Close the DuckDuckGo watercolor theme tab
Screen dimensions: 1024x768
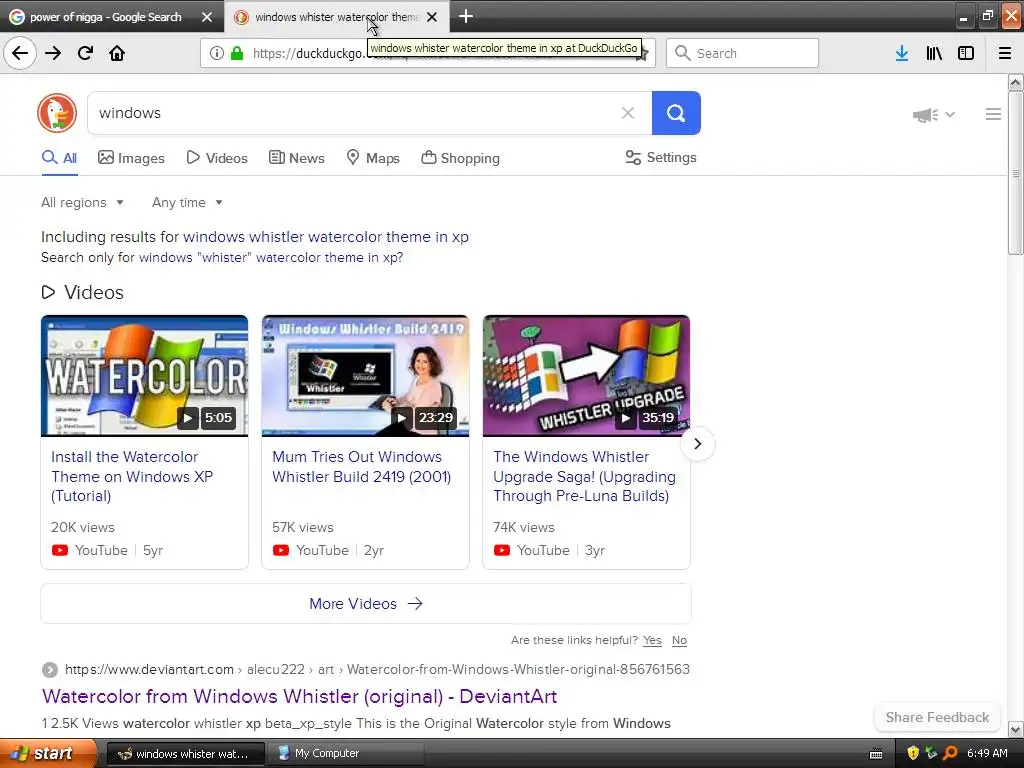click(432, 17)
